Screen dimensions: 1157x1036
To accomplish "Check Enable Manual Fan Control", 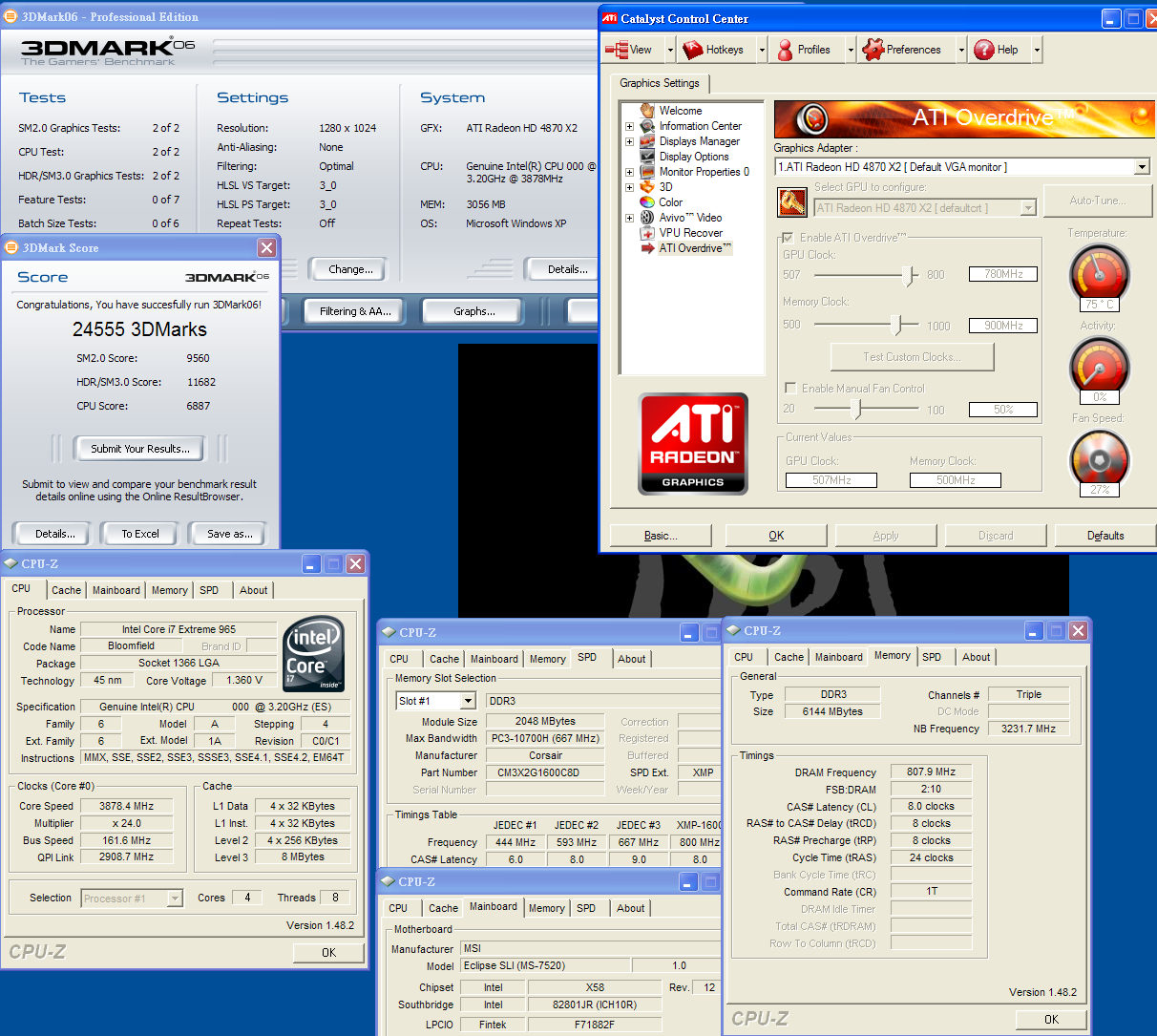I will click(x=790, y=389).
